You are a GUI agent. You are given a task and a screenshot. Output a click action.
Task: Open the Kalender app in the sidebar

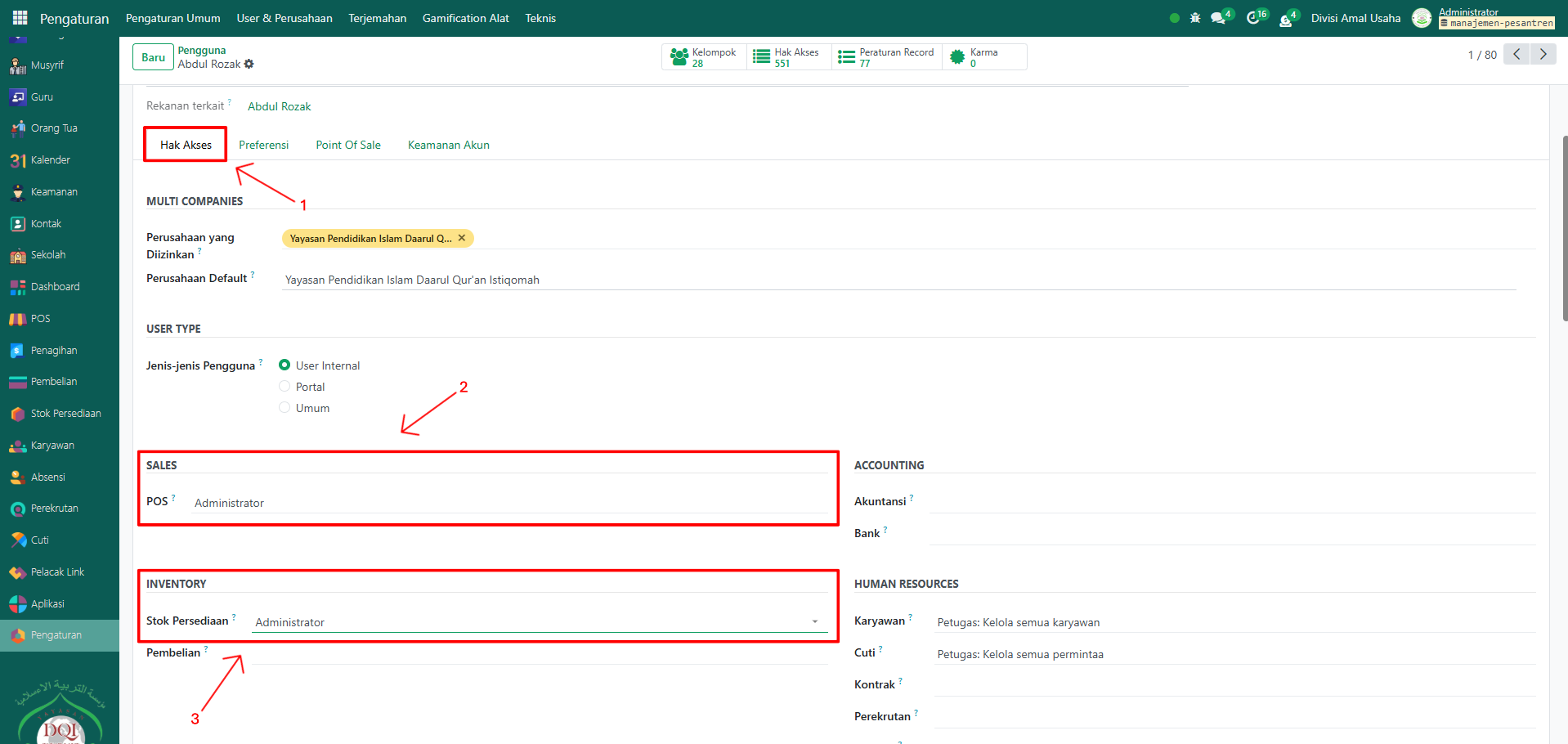point(50,160)
